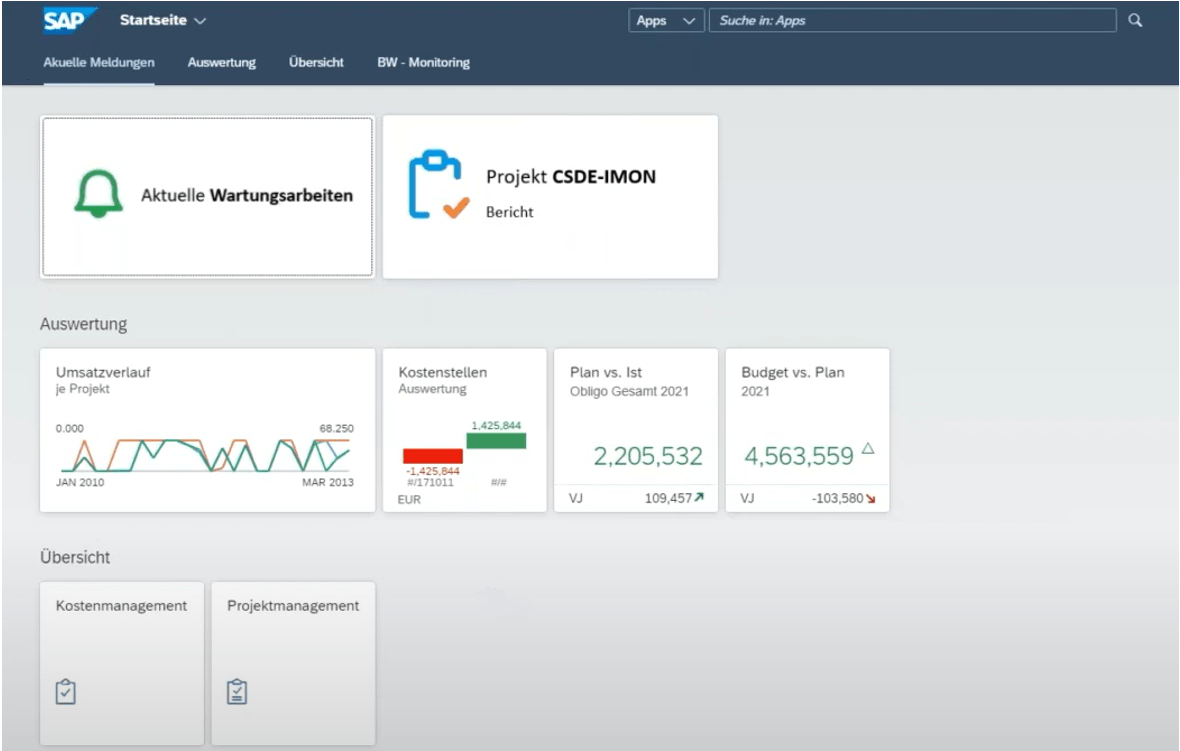1180x751 pixels.
Task: Click the 2,205,532 value
Action: [x=648, y=456]
